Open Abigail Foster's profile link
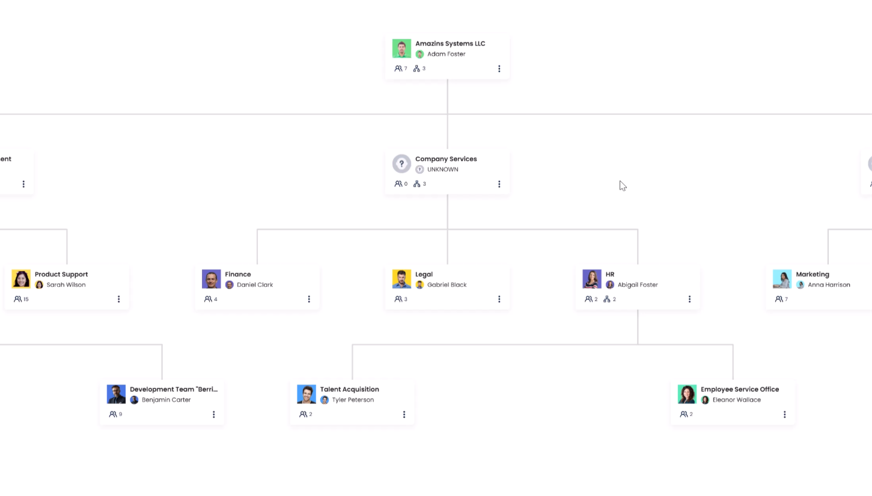Image resolution: width=872 pixels, height=496 pixels. coord(637,285)
